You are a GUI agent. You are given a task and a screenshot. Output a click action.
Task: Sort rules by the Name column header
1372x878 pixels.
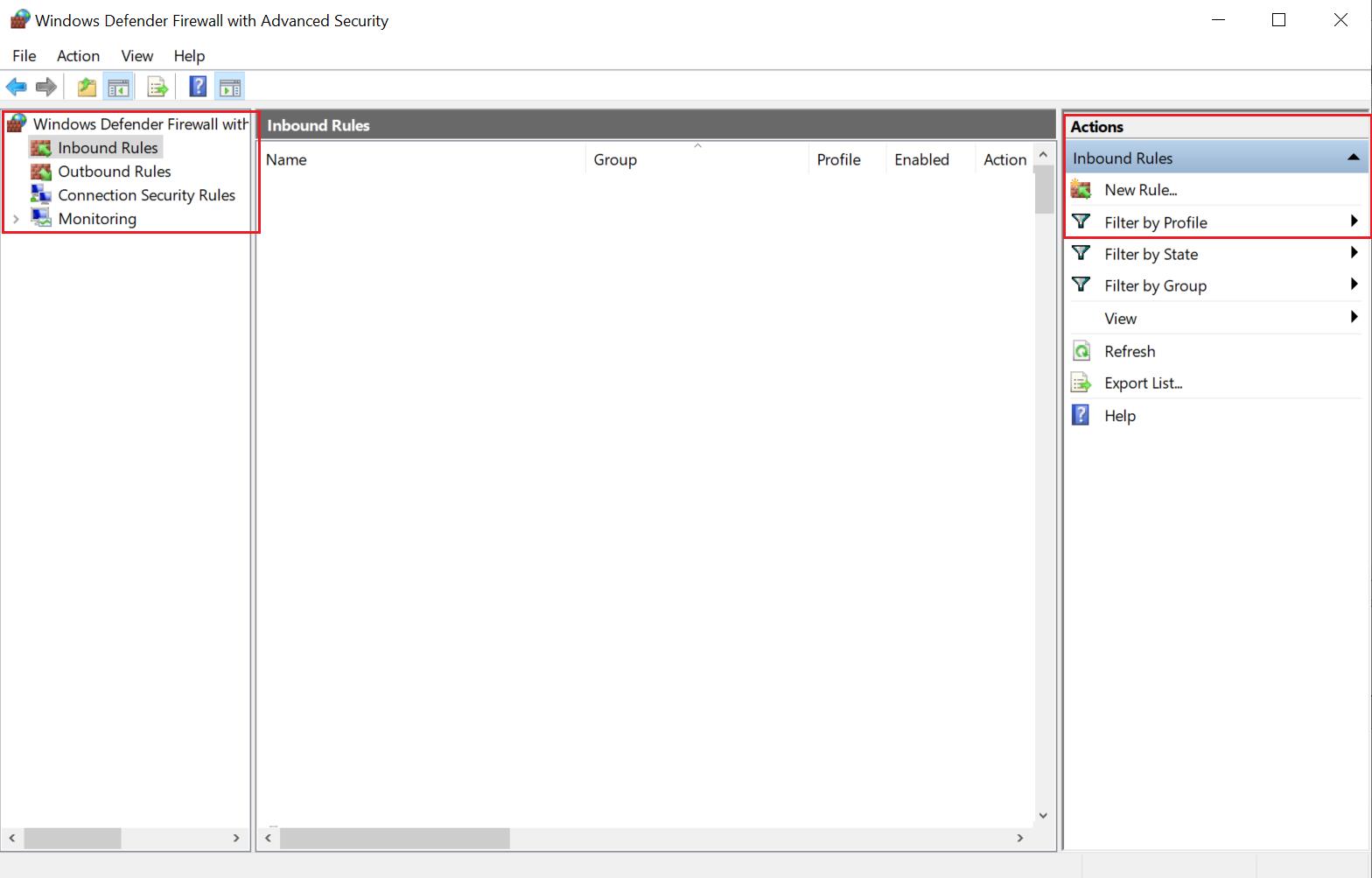pyautogui.click(x=286, y=159)
